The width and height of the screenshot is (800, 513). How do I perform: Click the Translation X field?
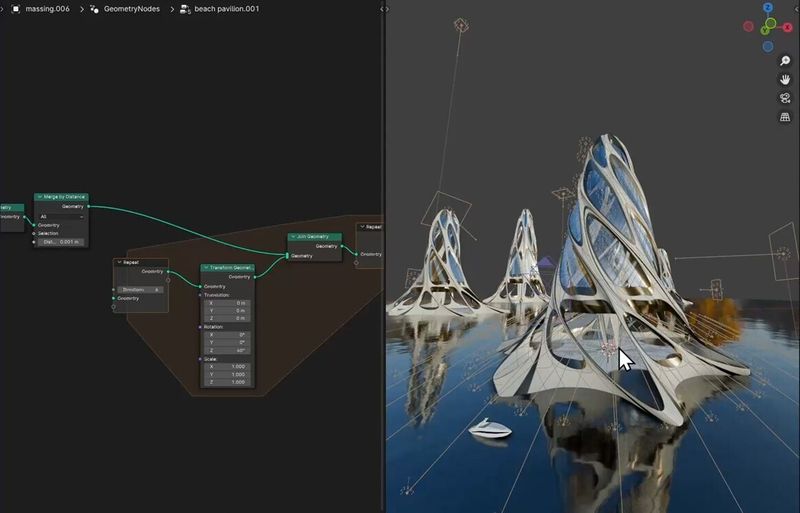click(x=228, y=303)
